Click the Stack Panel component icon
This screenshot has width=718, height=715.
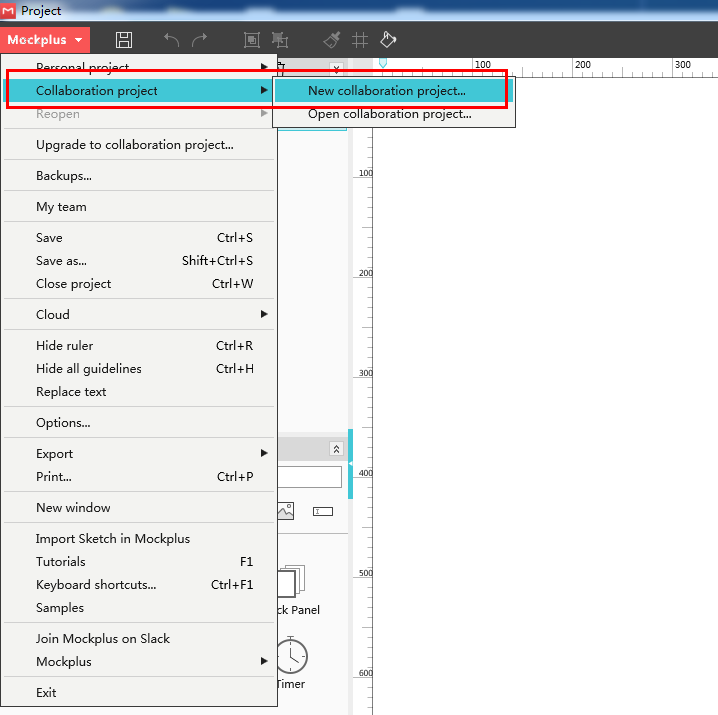click(x=291, y=581)
